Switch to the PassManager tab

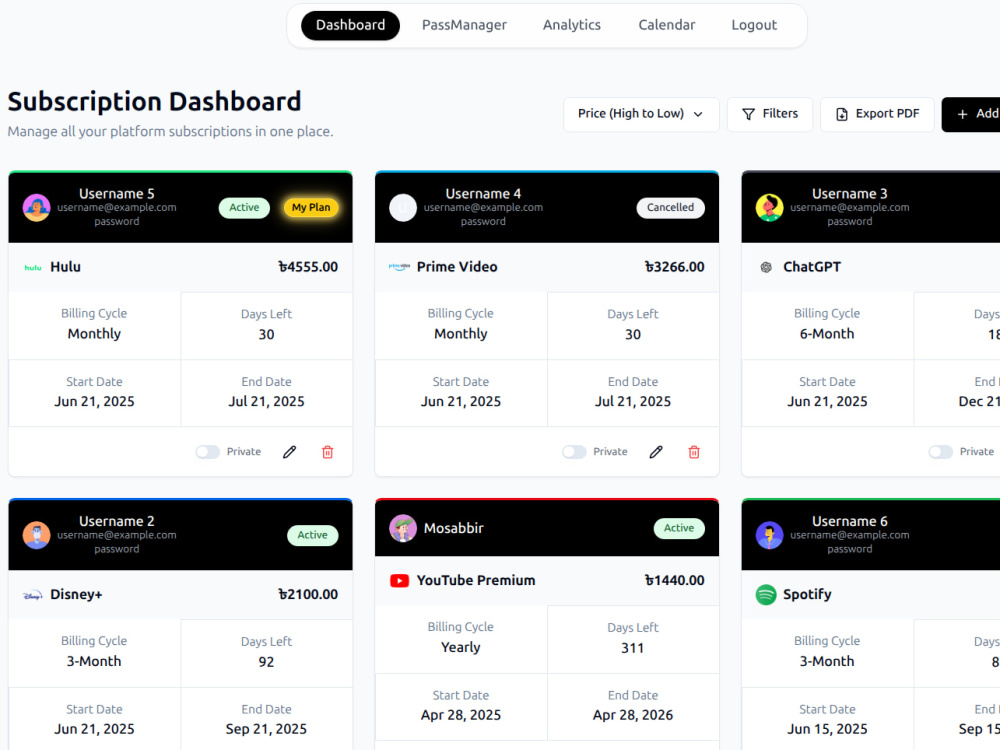coord(464,26)
